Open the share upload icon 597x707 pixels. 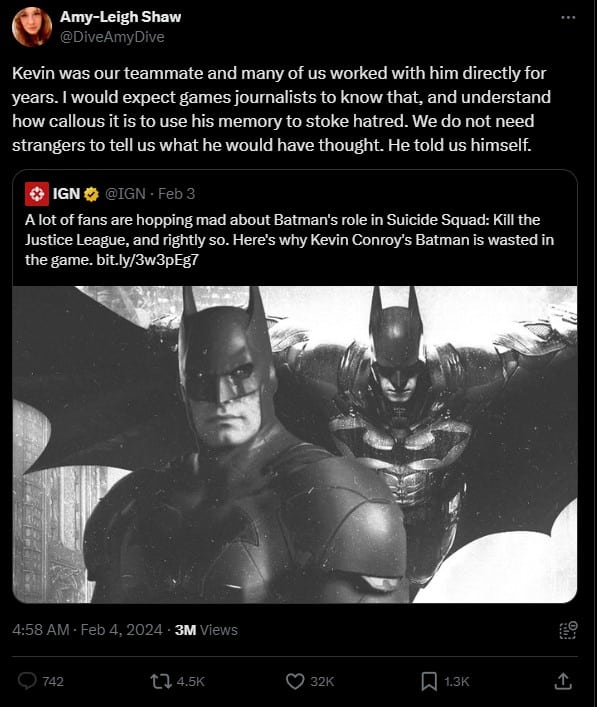[563, 681]
